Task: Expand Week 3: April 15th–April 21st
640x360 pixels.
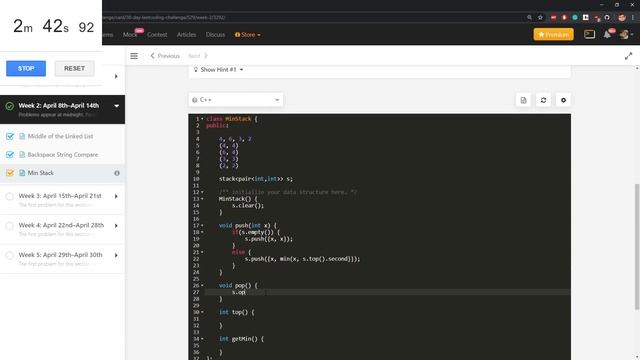Action: (x=116, y=196)
